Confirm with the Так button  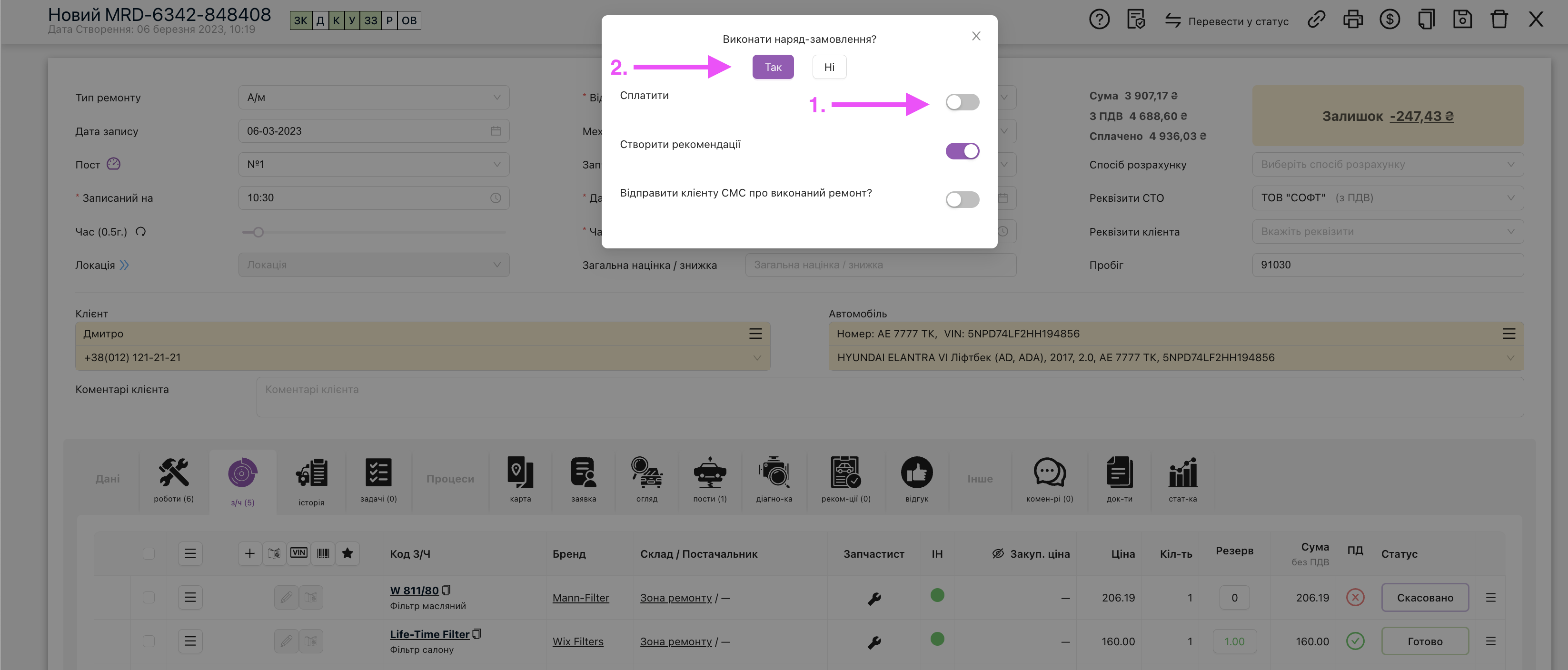pyautogui.click(x=773, y=67)
